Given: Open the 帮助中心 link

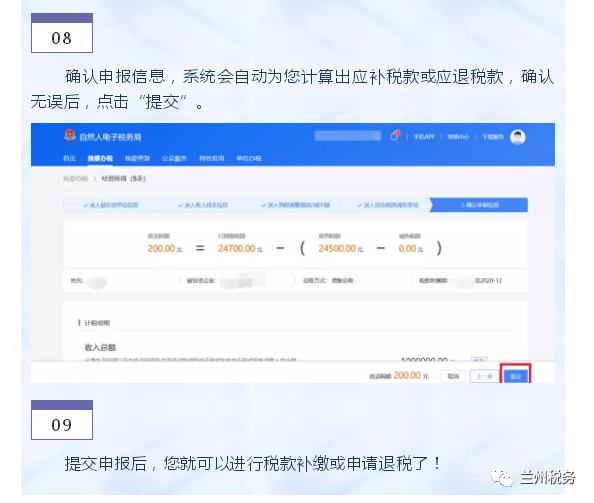Looking at the screenshot, I should 458,137.
